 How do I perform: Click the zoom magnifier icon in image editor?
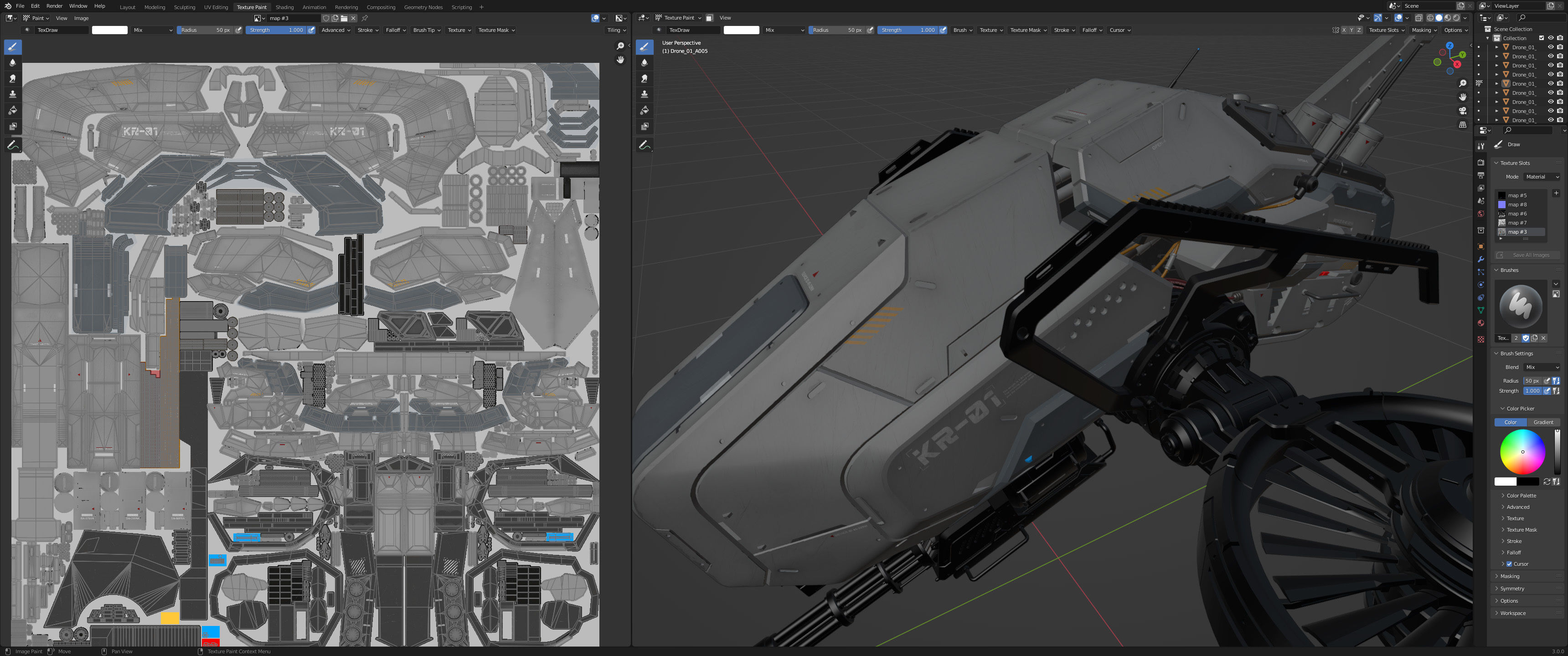(620, 46)
